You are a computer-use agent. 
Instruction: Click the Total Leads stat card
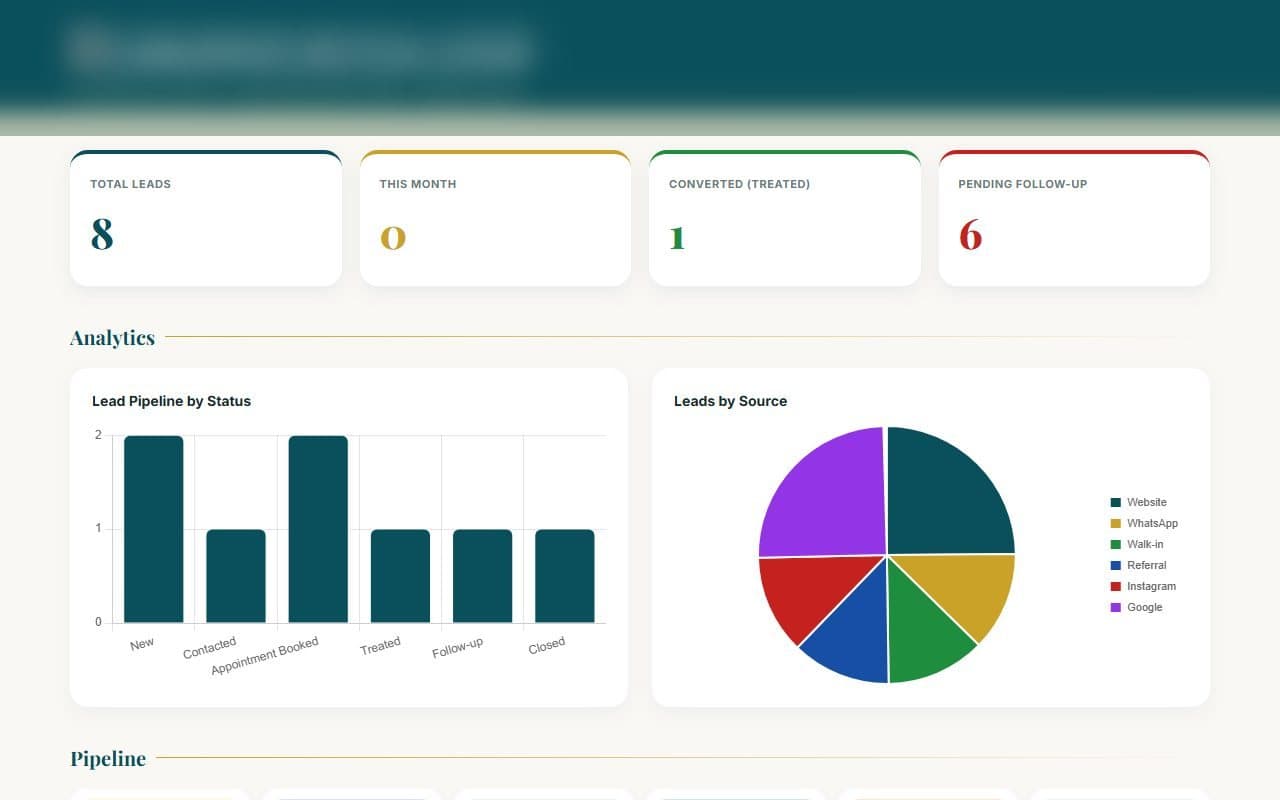[206, 218]
